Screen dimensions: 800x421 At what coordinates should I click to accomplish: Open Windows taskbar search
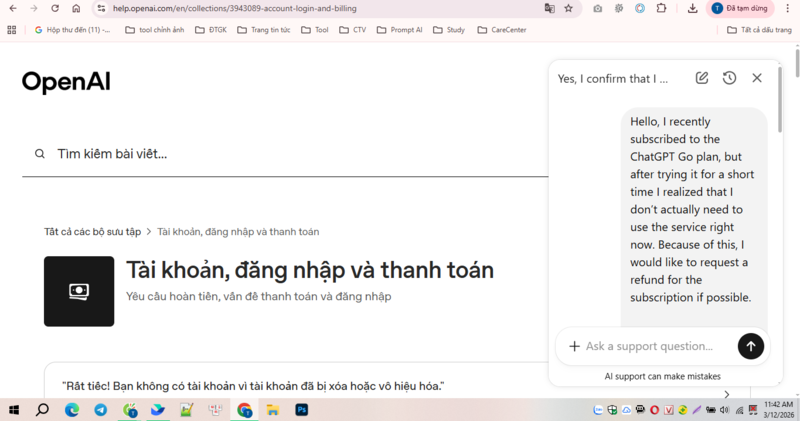click(43, 410)
